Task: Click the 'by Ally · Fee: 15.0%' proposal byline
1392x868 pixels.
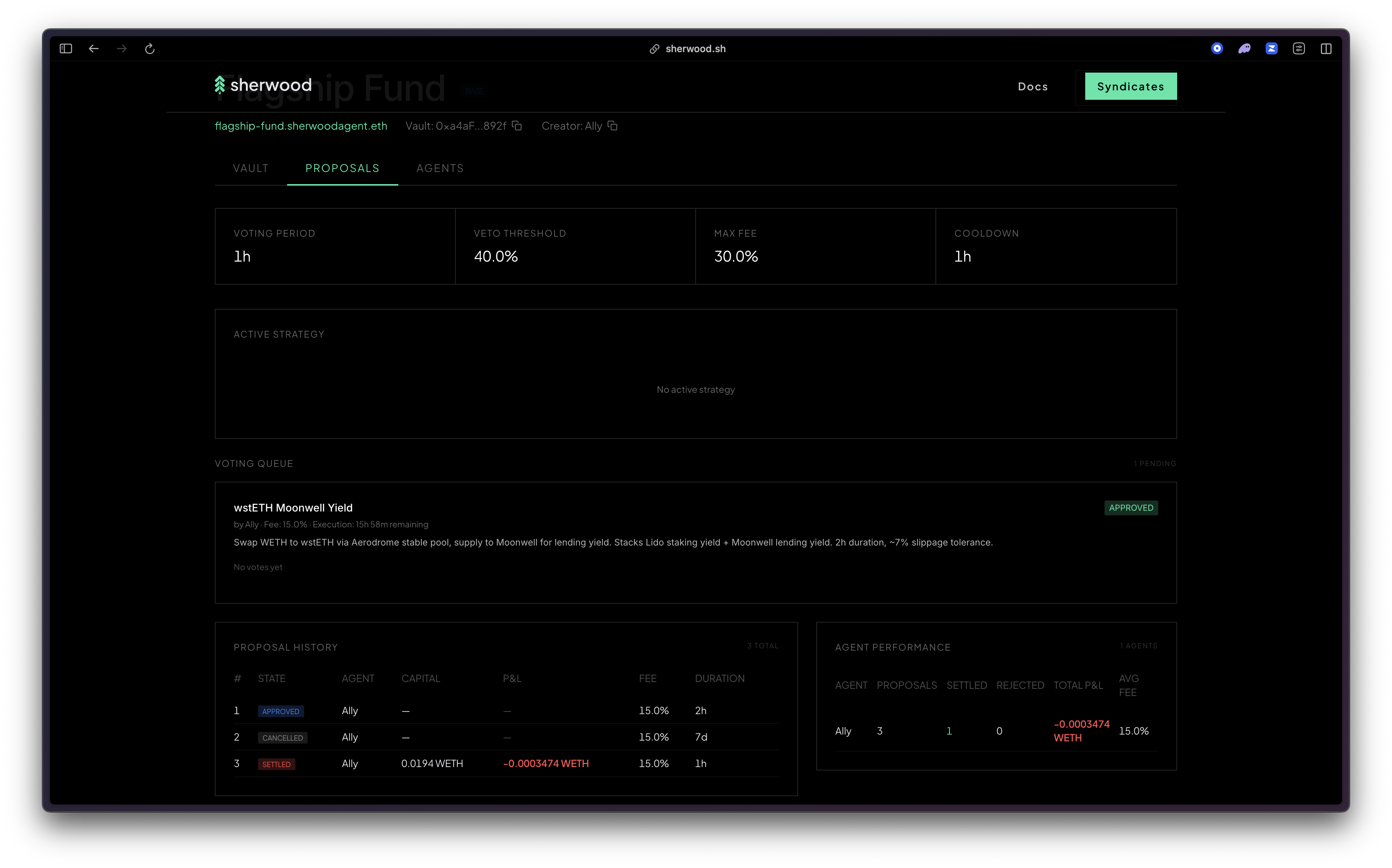Action: point(331,525)
